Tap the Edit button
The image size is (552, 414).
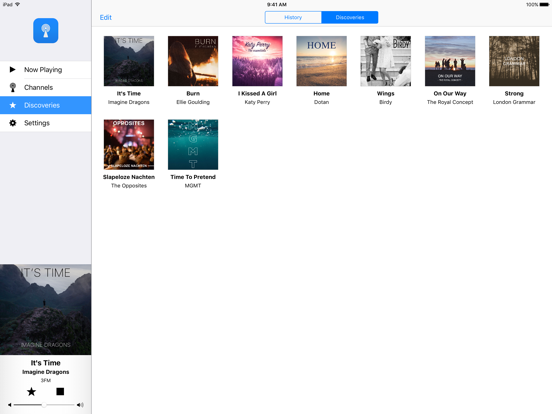(x=106, y=17)
